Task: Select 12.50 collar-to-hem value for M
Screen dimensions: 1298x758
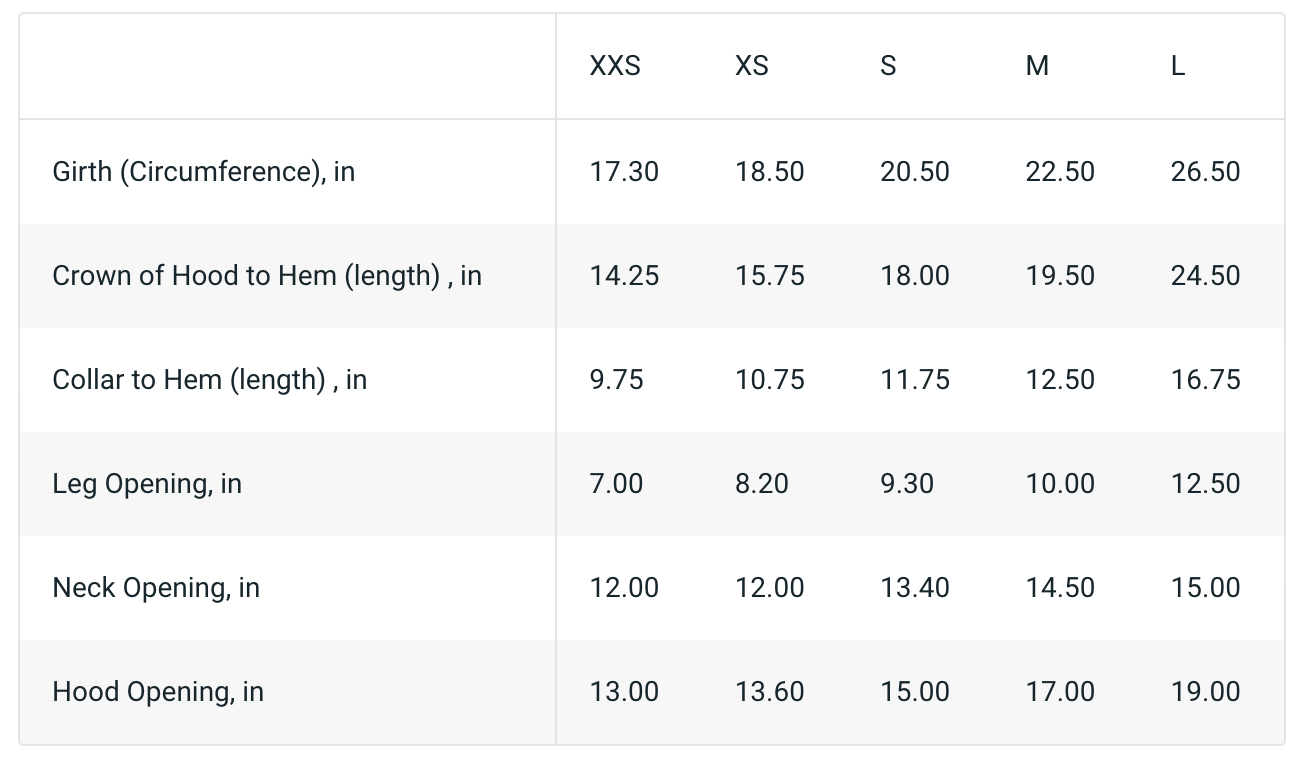Action: (1059, 380)
